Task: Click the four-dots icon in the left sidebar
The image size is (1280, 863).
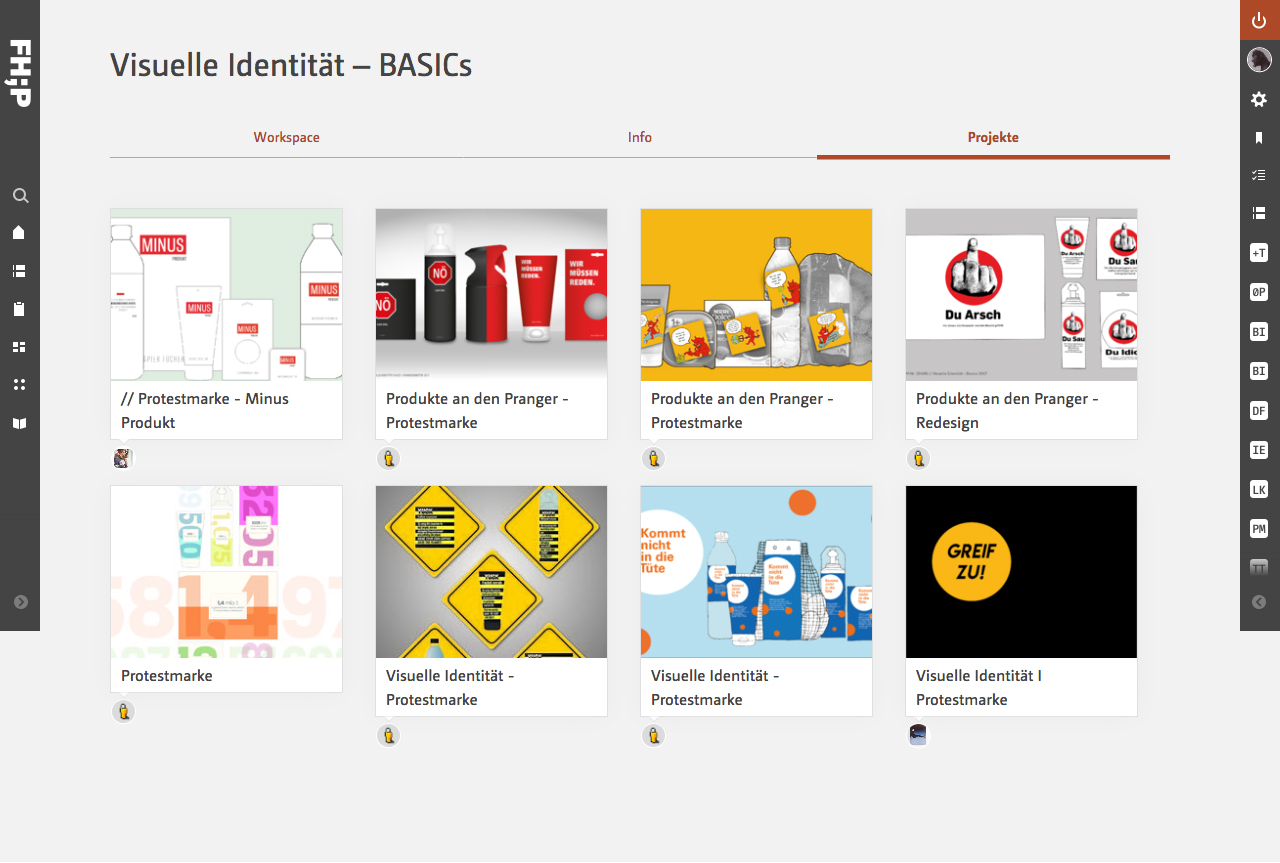Action: point(19,385)
